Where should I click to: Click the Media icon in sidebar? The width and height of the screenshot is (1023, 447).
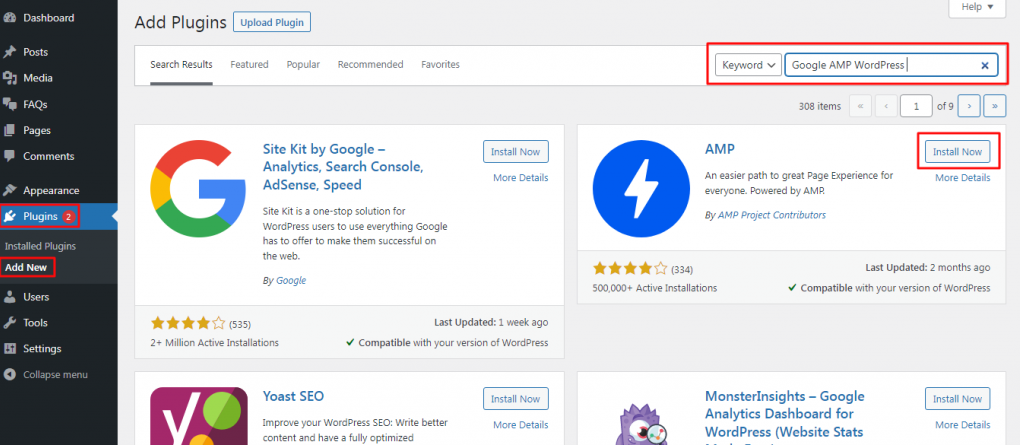10,78
